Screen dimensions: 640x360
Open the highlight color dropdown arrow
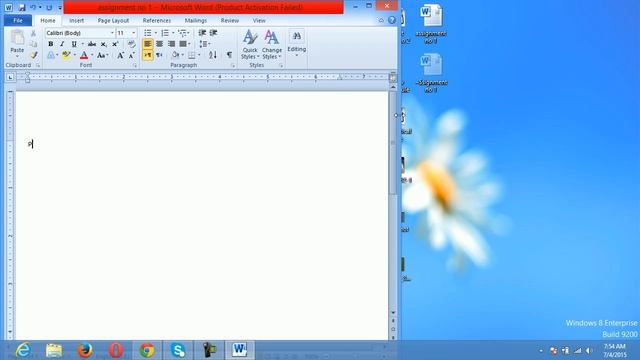[75, 55]
